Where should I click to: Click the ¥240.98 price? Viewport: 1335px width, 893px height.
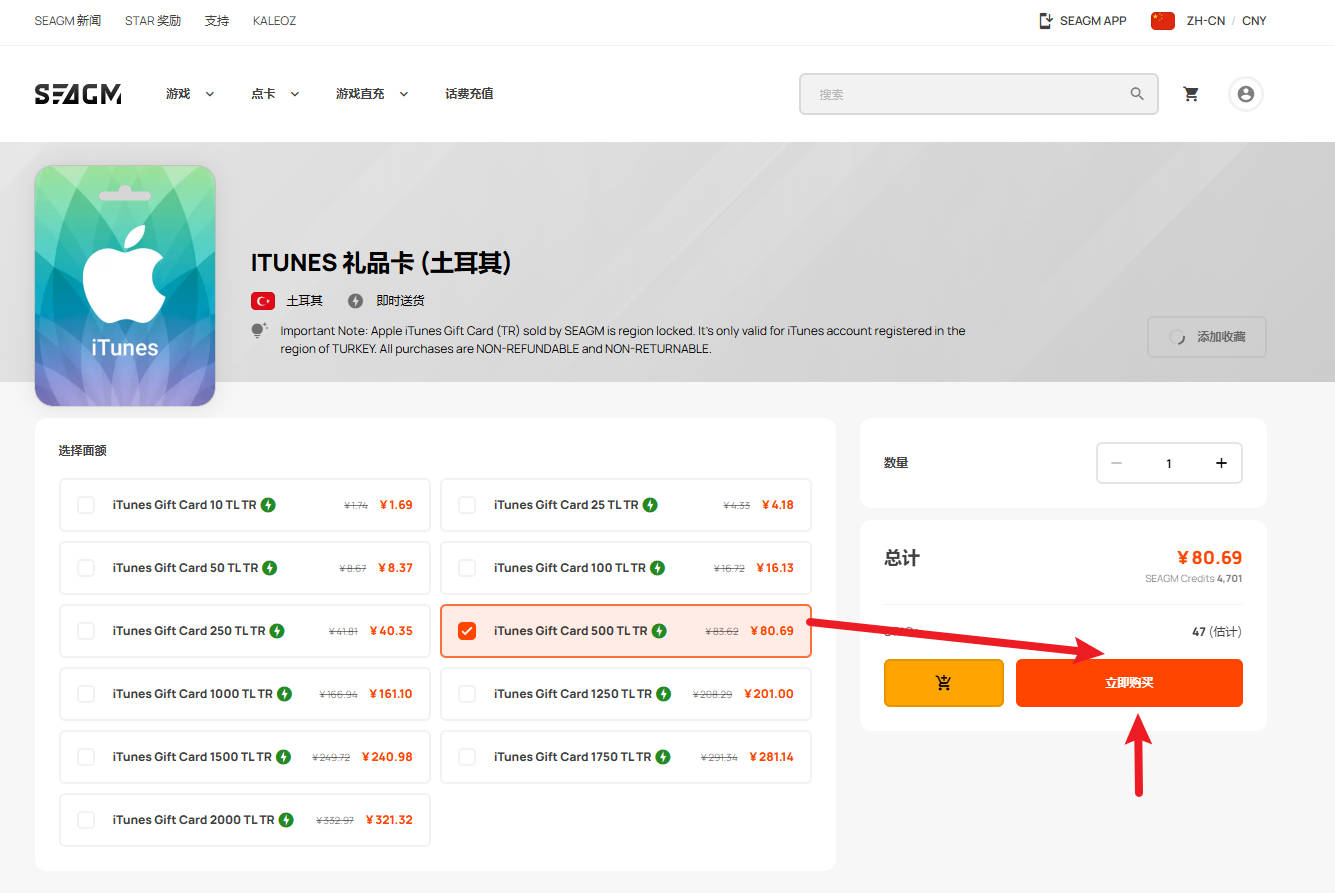coord(387,757)
